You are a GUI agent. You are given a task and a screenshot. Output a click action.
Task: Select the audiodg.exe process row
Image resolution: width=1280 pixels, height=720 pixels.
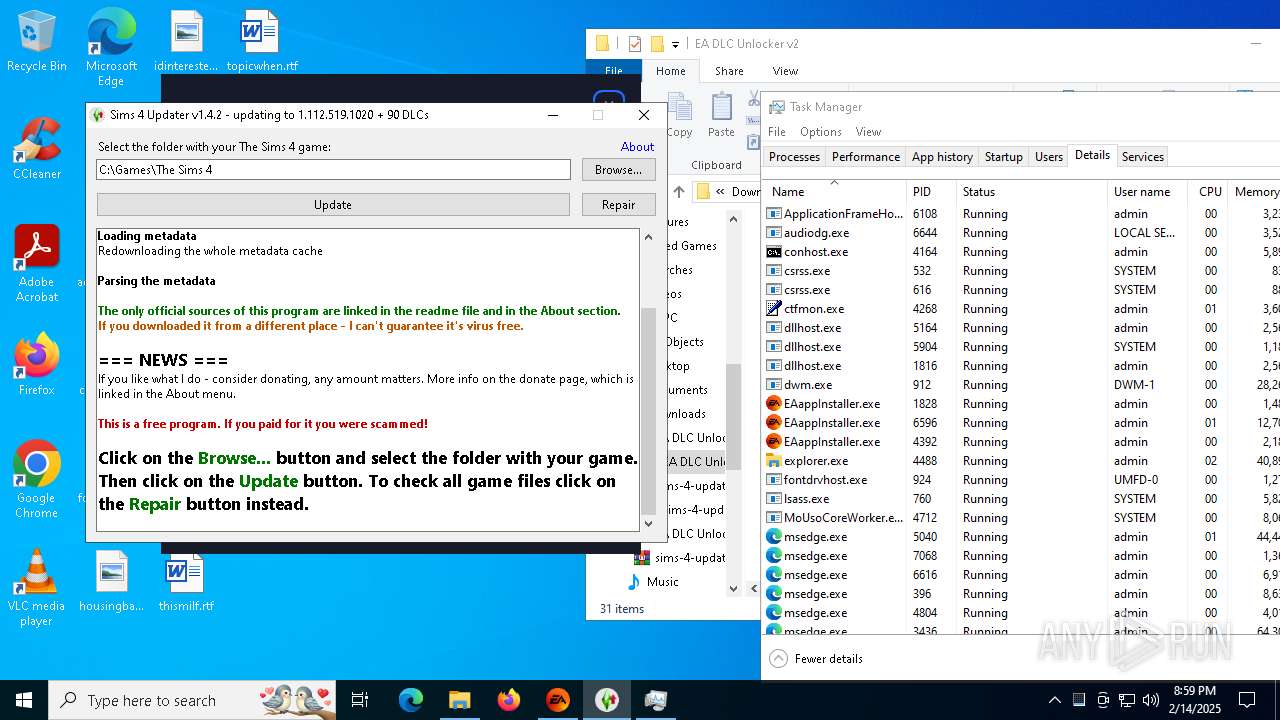click(x=1022, y=233)
